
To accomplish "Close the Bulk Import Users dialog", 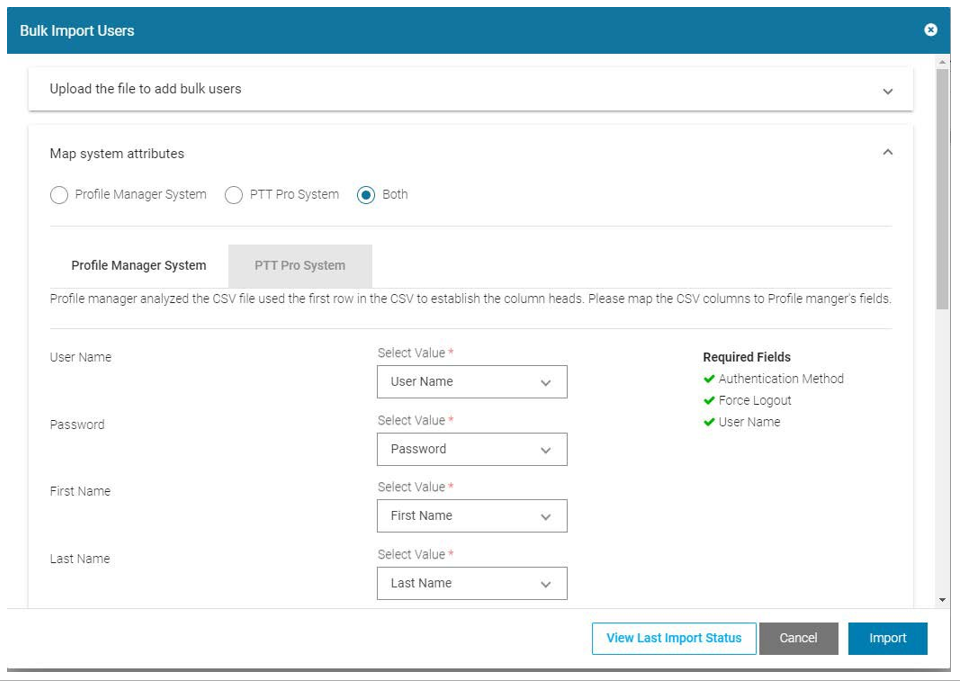I will coord(930,30).
